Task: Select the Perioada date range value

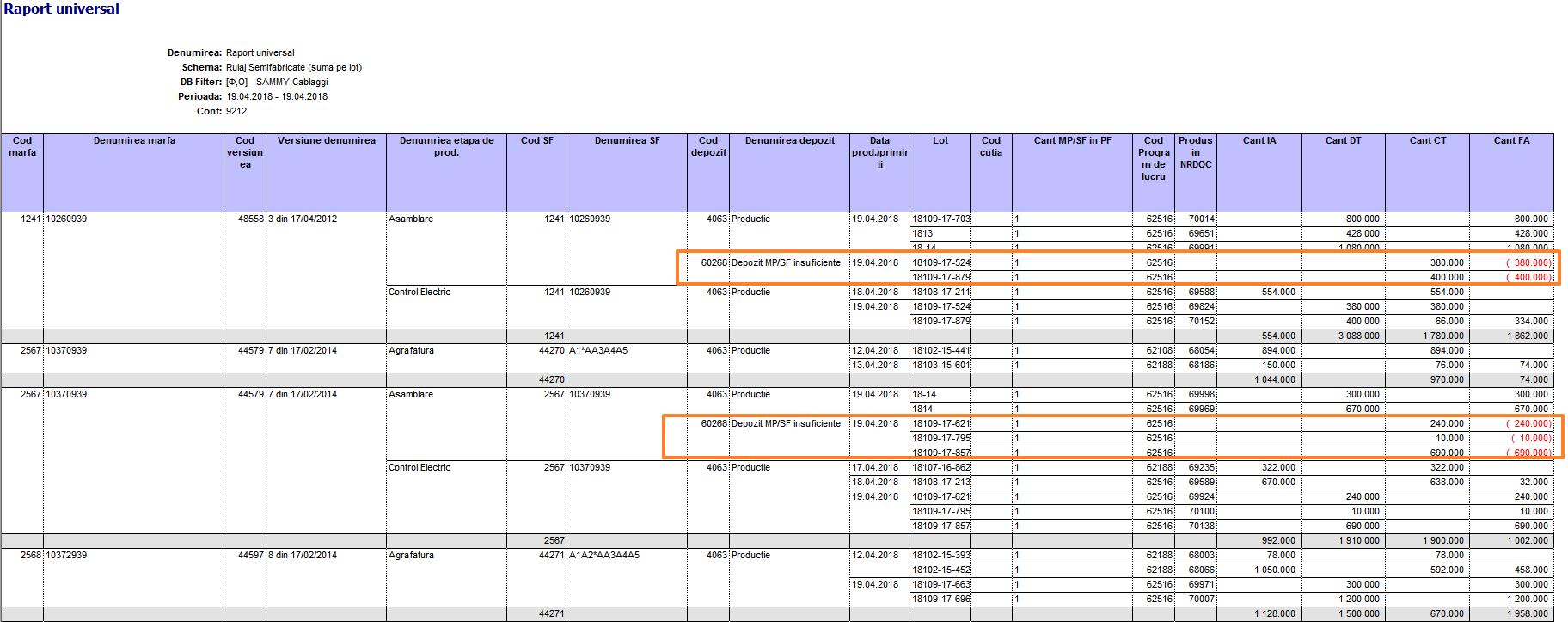Action: click(x=277, y=96)
